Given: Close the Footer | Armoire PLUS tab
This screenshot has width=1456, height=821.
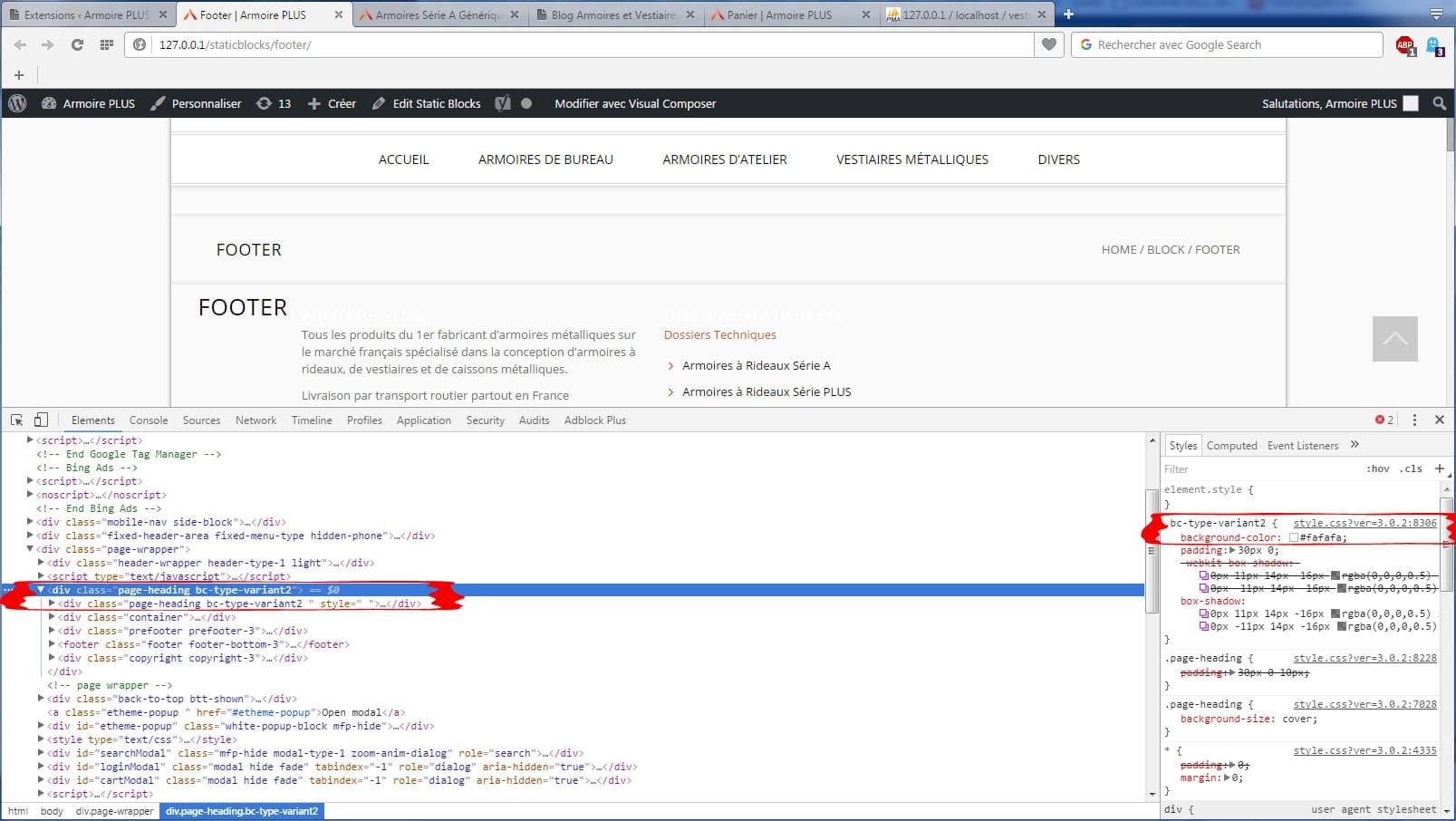Looking at the screenshot, I should 339,14.
